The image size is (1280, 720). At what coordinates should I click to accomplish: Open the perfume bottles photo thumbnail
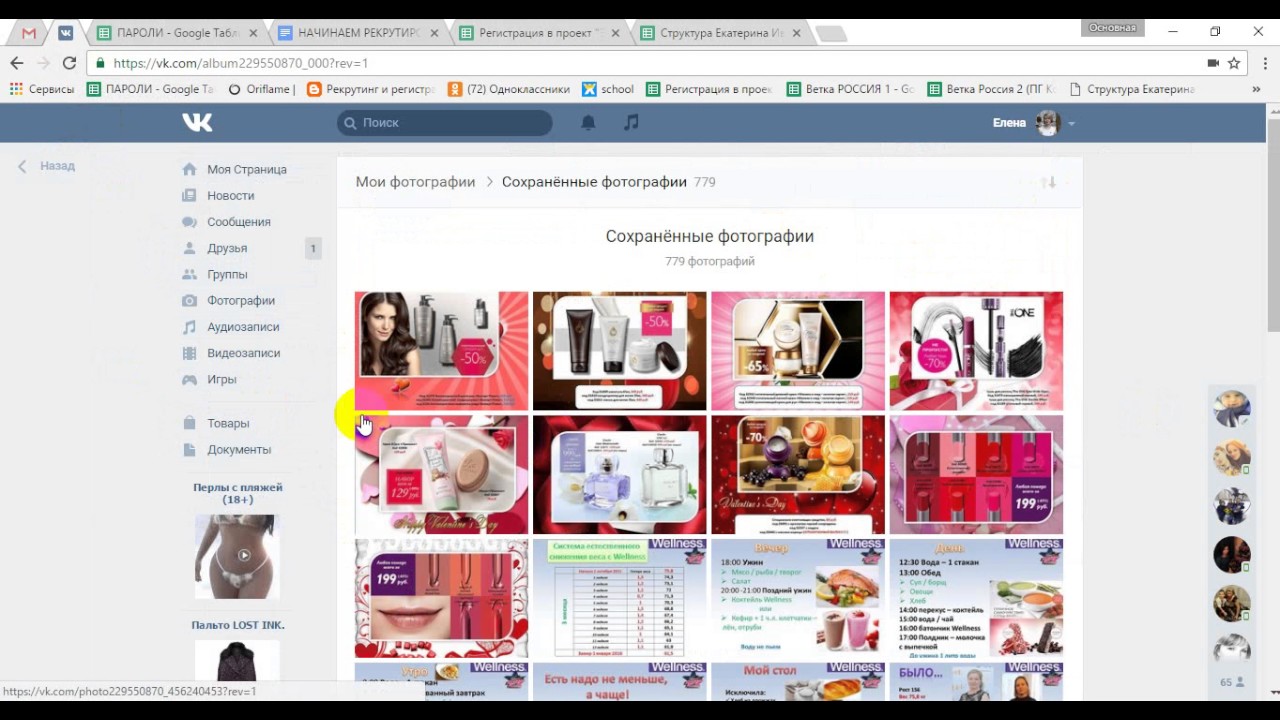tap(619, 475)
